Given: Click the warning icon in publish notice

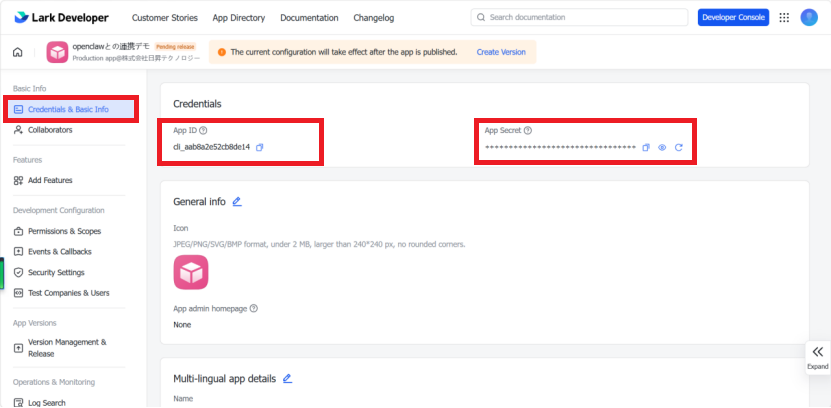Looking at the screenshot, I should [222, 52].
